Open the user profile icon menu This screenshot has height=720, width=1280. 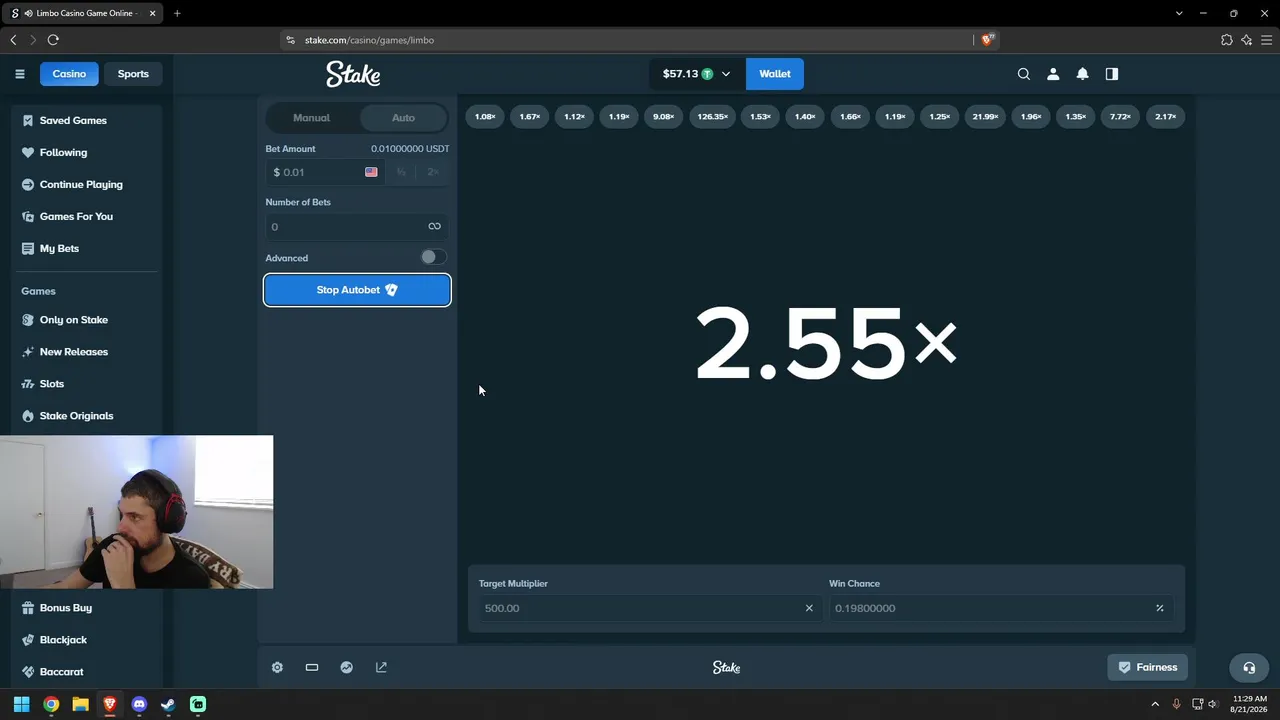[1053, 74]
